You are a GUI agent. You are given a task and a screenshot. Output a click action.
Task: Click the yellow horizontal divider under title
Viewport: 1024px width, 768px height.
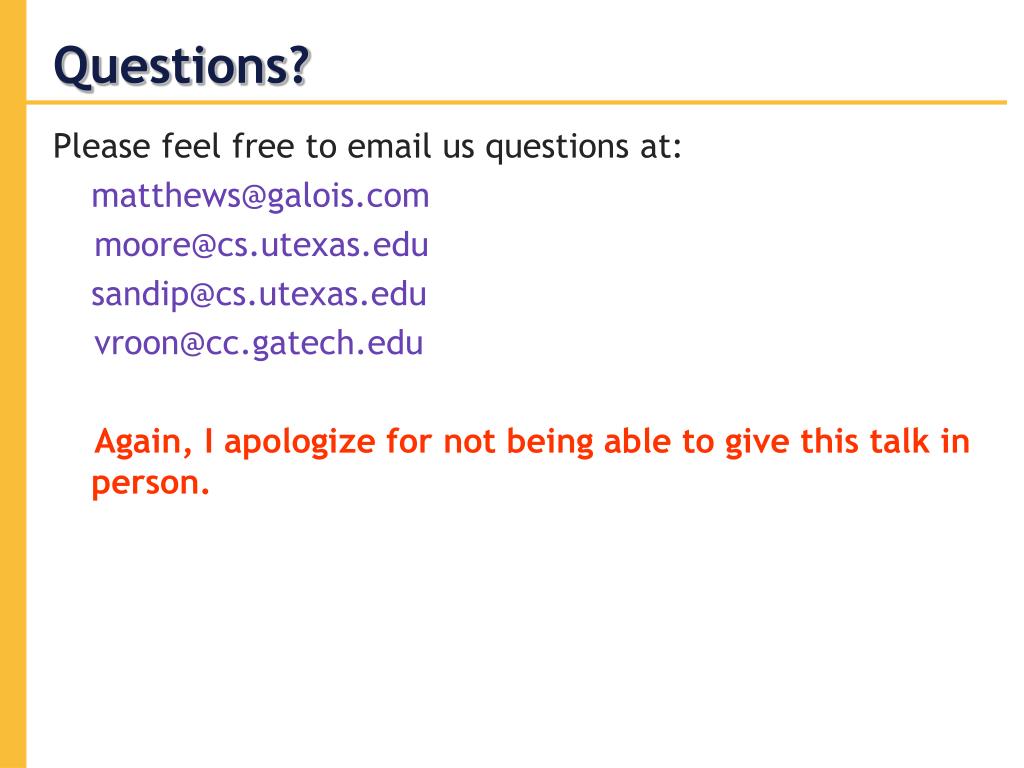(x=517, y=103)
